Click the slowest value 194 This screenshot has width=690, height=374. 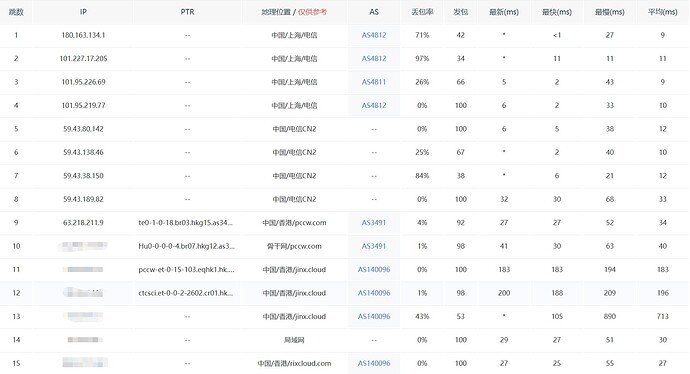point(609,269)
